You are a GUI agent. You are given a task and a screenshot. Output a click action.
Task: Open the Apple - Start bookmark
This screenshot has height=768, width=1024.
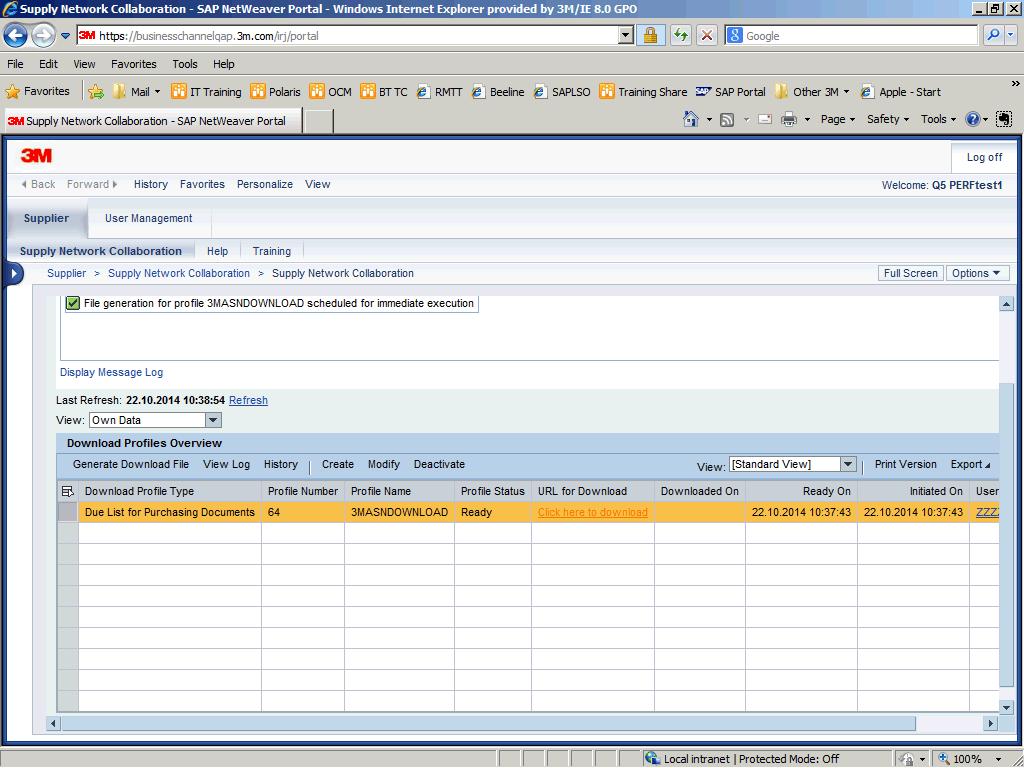[901, 92]
